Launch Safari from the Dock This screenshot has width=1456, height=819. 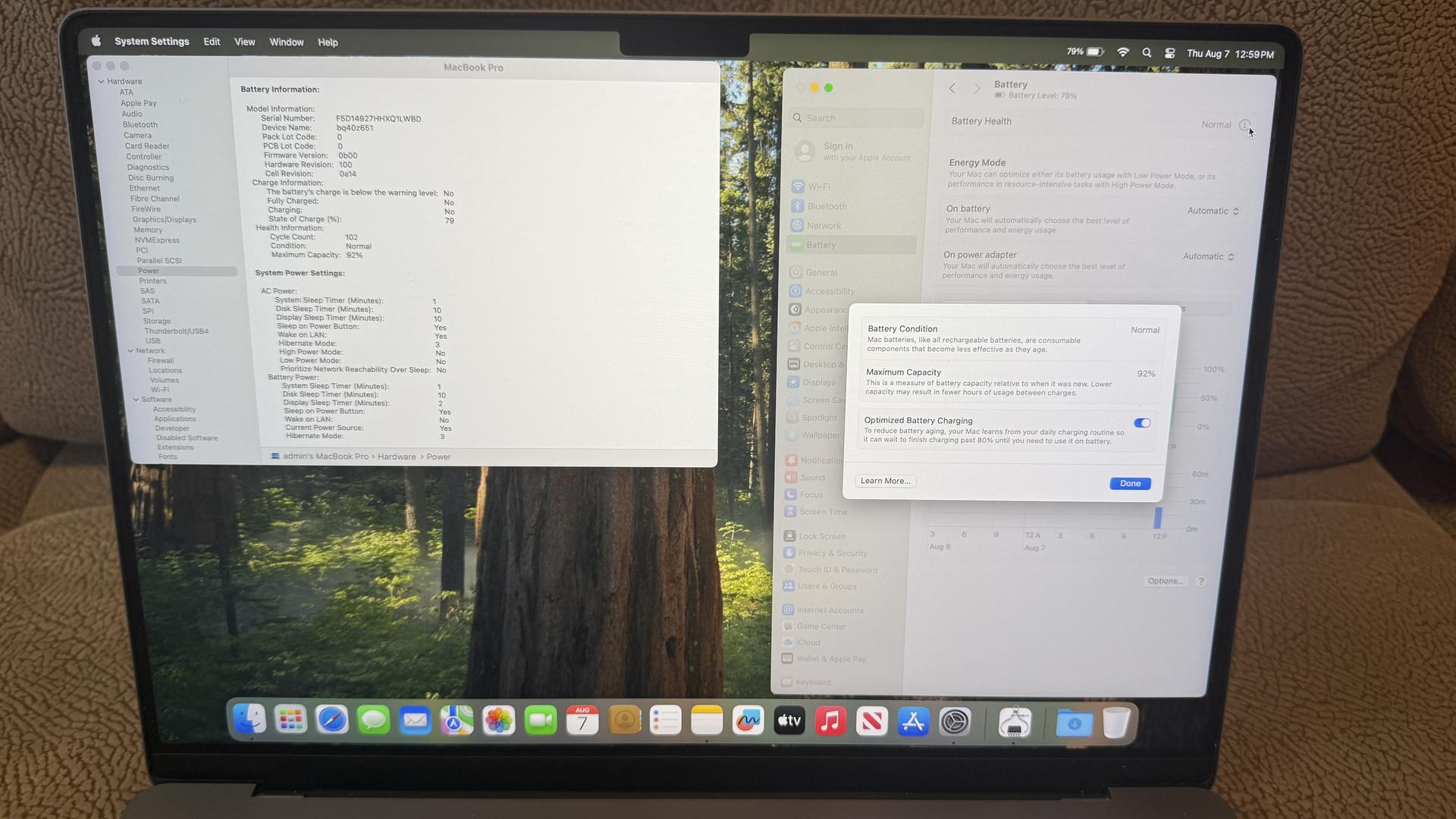coord(332,720)
